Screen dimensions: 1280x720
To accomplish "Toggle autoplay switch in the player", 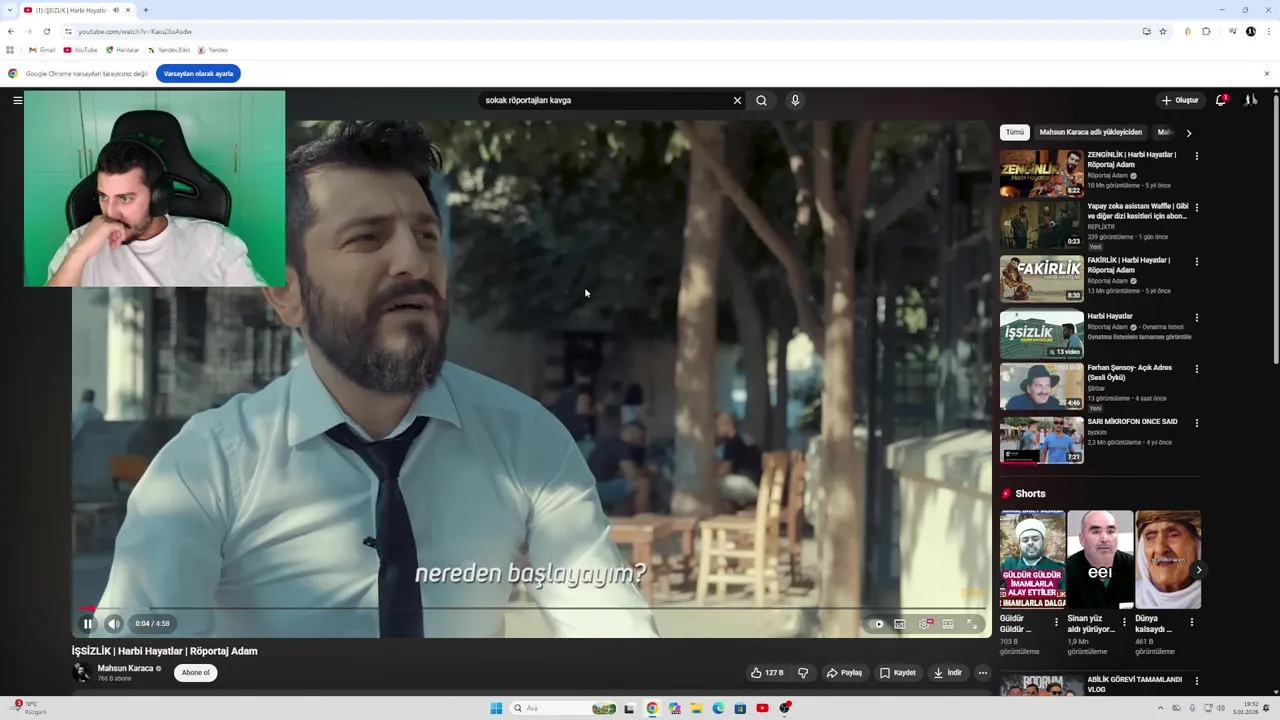I will [x=878, y=624].
